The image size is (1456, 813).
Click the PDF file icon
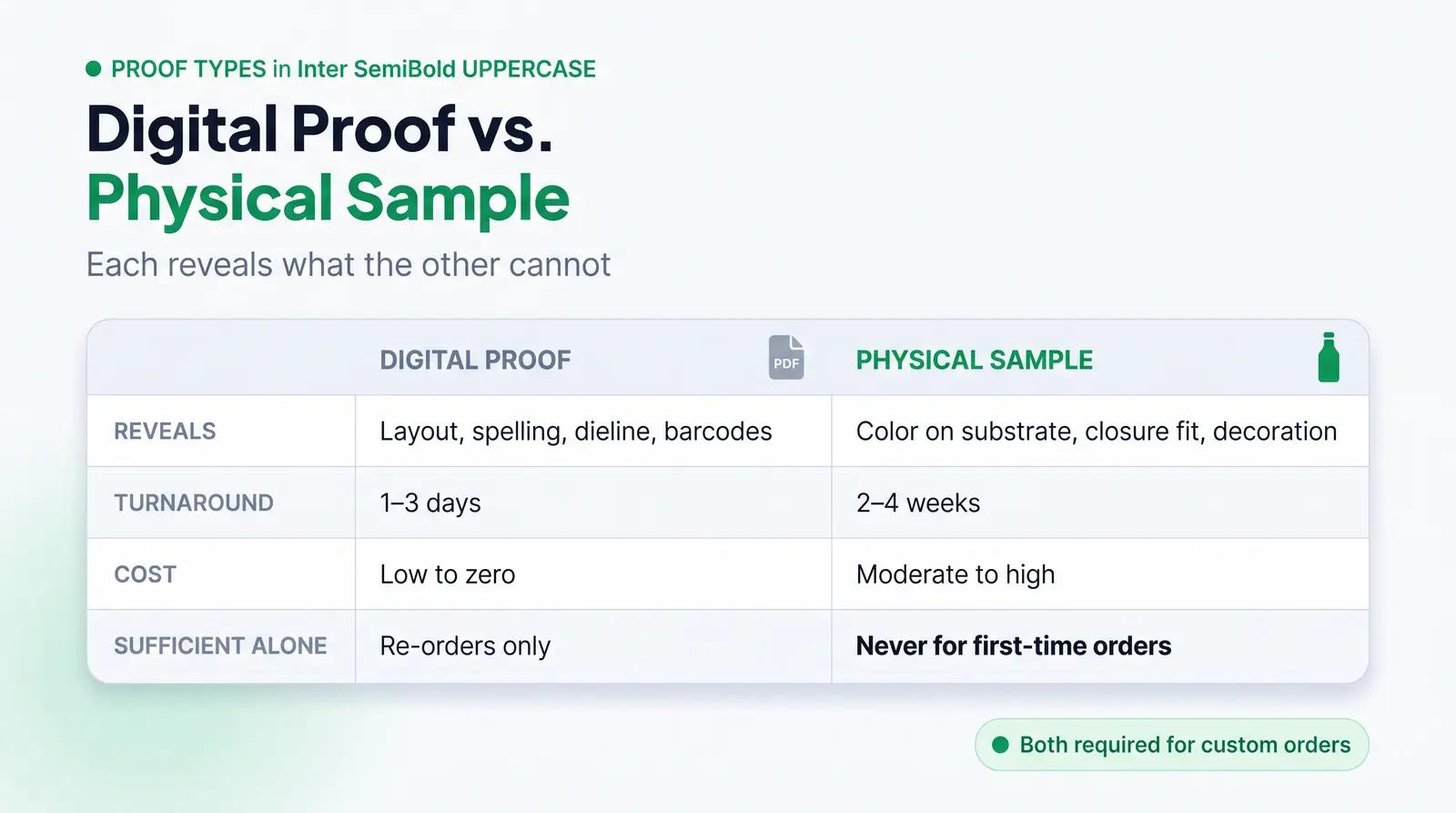[786, 358]
